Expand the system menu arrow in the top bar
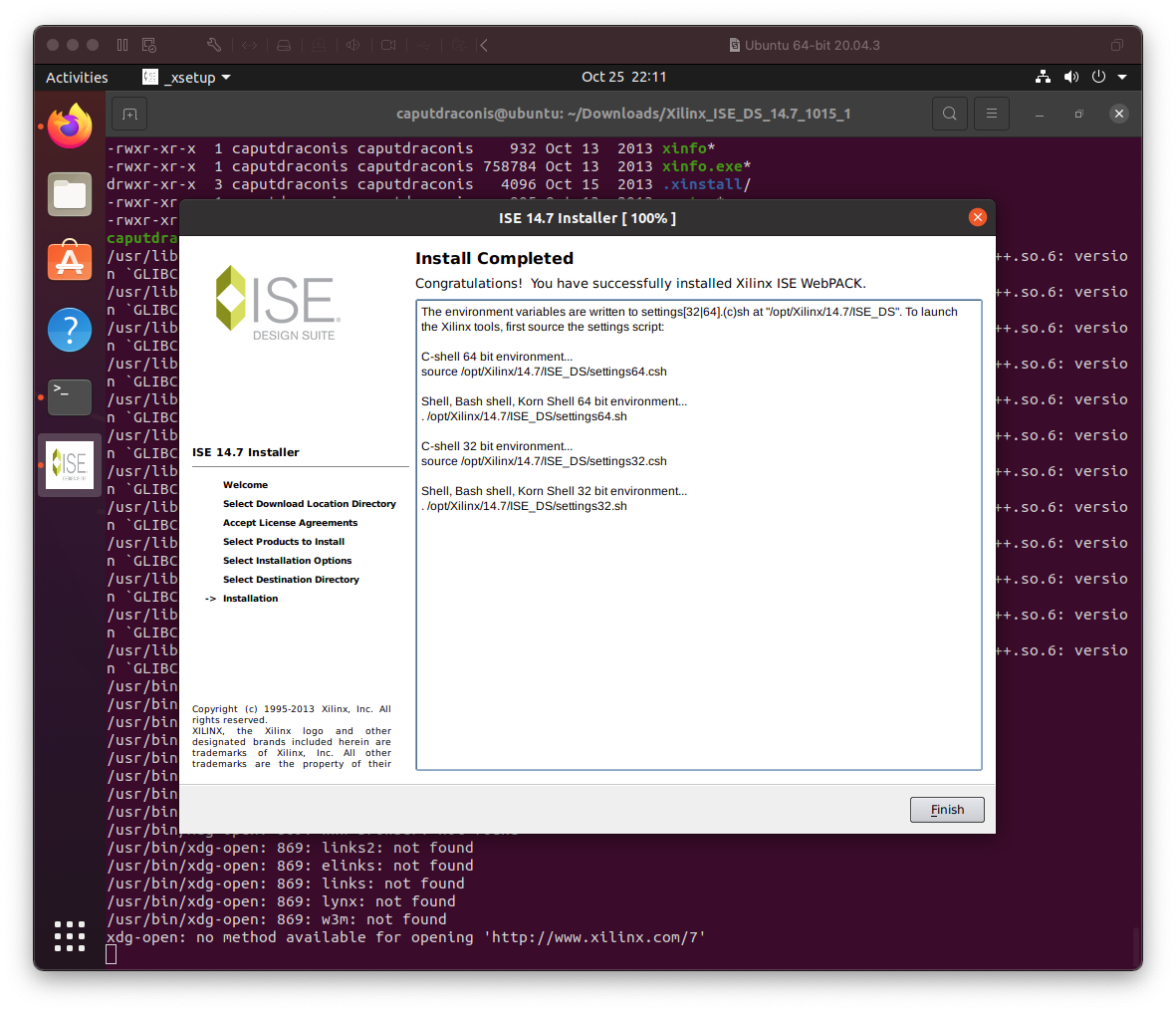Image resolution: width=1176 pixels, height=1012 pixels. coord(1122,78)
